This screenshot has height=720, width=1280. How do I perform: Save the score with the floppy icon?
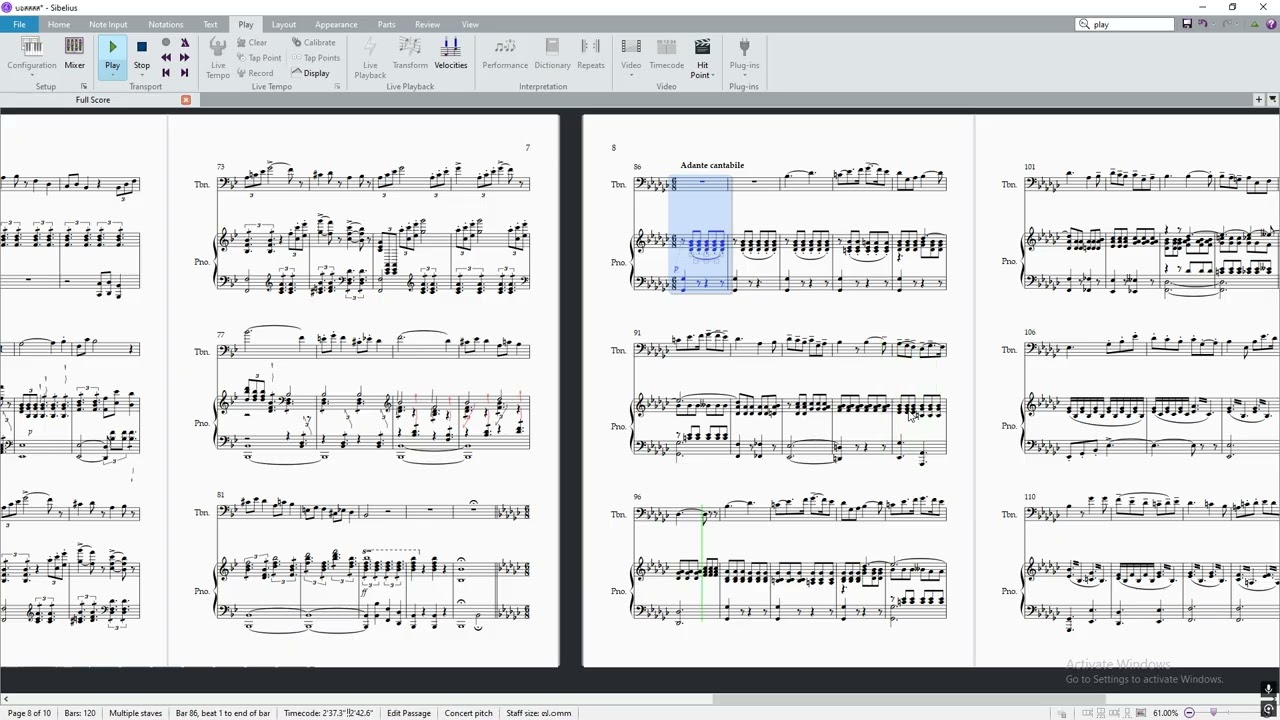pyautogui.click(x=1187, y=24)
